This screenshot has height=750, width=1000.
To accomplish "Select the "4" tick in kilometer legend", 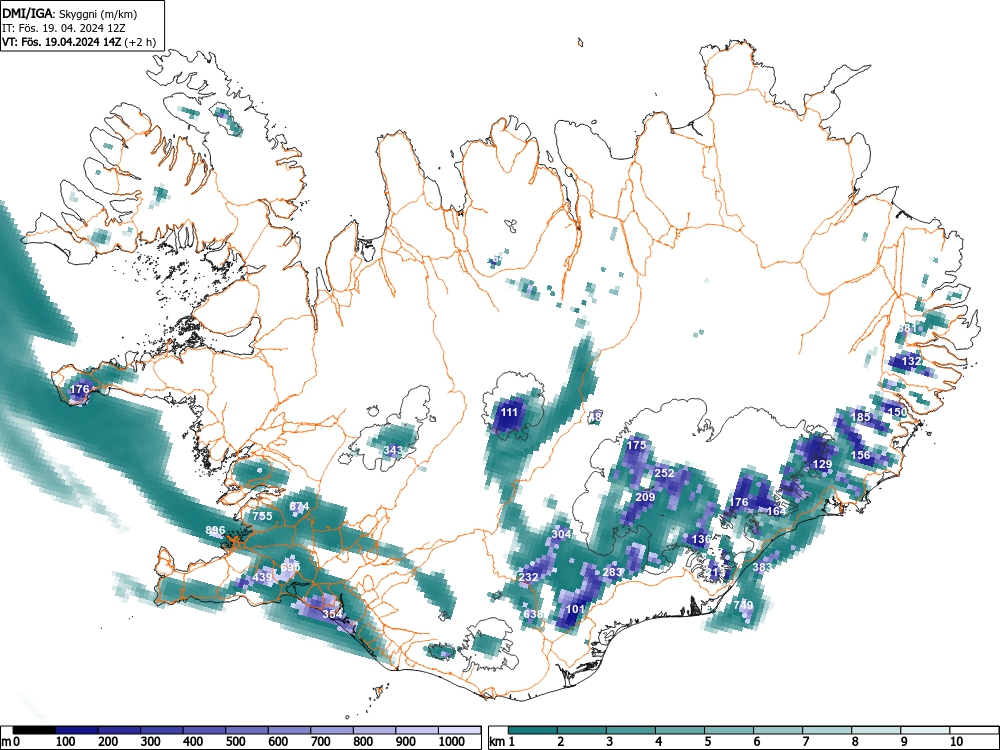I will (x=658, y=742).
